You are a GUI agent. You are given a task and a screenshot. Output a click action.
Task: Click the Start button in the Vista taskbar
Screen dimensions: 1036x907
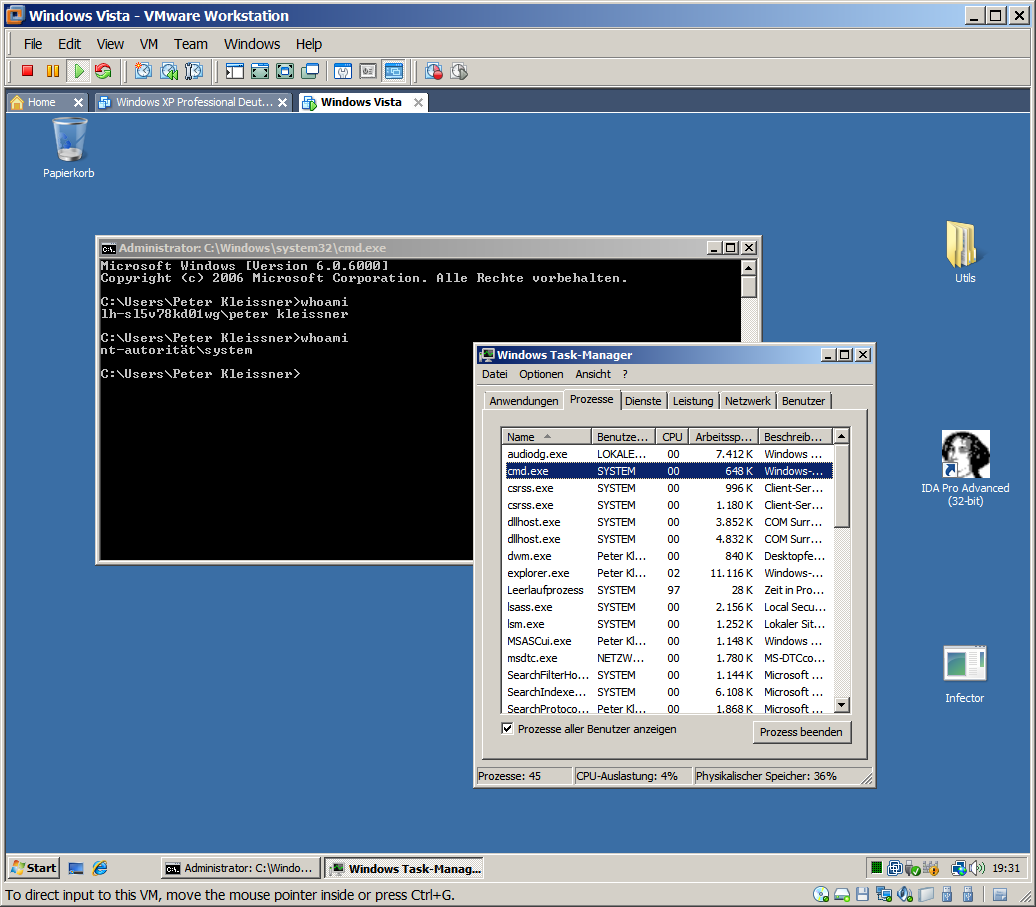pyautogui.click(x=32, y=867)
